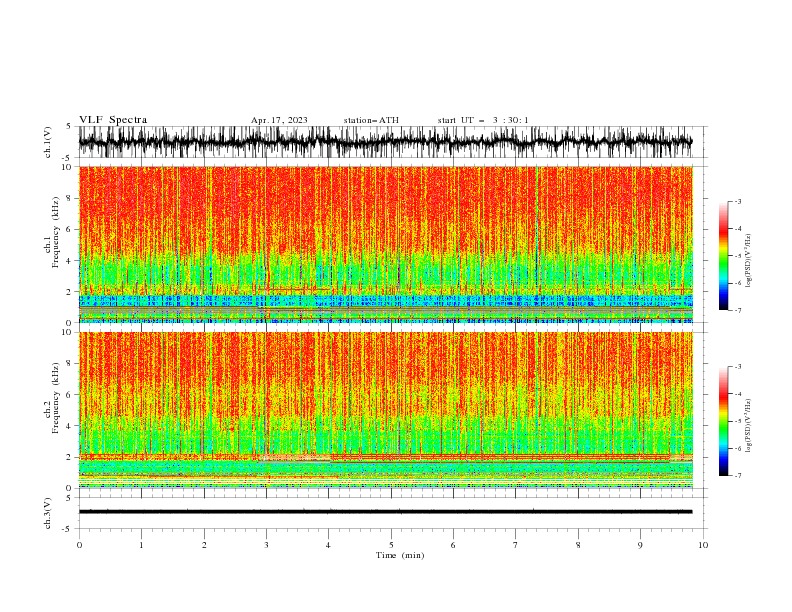This screenshot has width=792, height=612.
Task: Click the '6' kHz tick of ch.2 spectrogram
Action: click(69, 394)
